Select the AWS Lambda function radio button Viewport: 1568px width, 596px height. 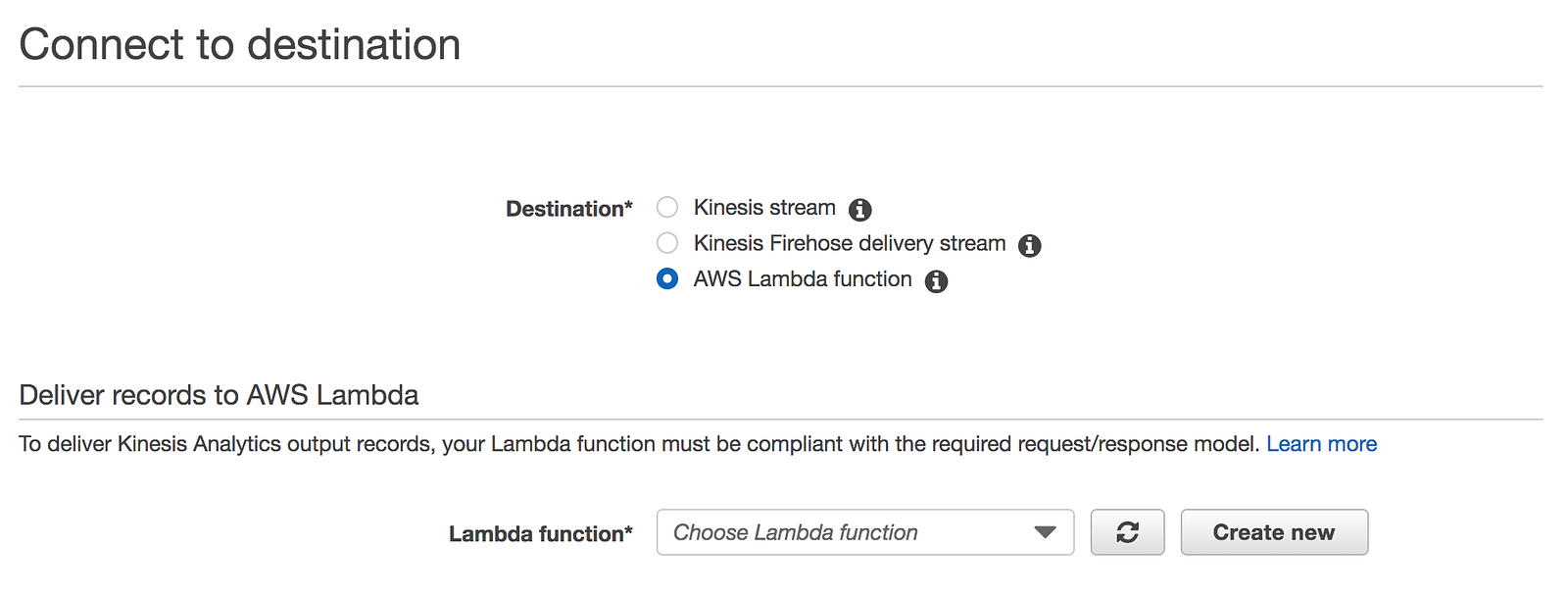[x=667, y=279]
